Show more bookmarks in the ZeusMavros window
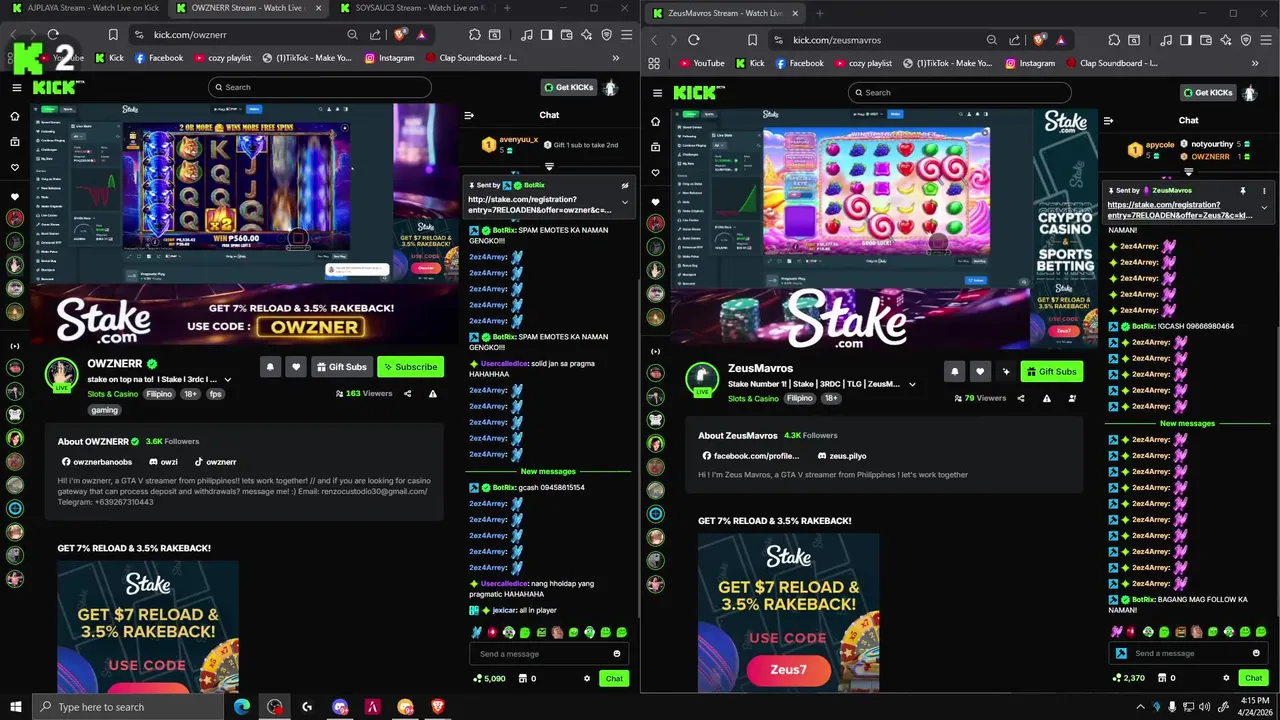Screen dimensions: 1280x720 (x=1256, y=63)
